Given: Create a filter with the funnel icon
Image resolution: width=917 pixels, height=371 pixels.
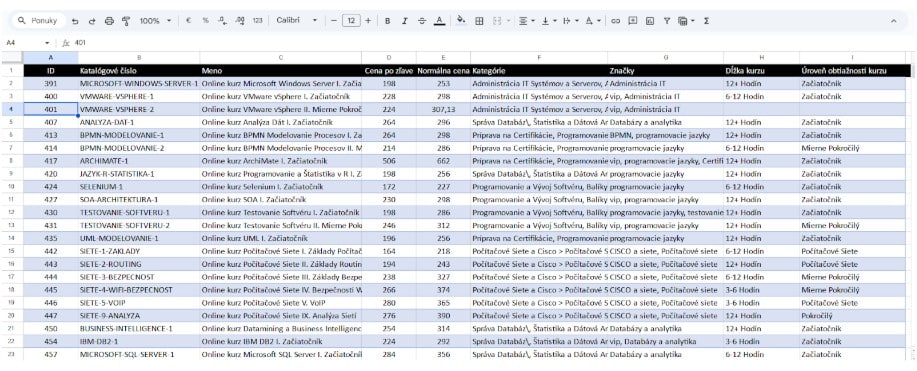Looking at the screenshot, I should click(666, 20).
